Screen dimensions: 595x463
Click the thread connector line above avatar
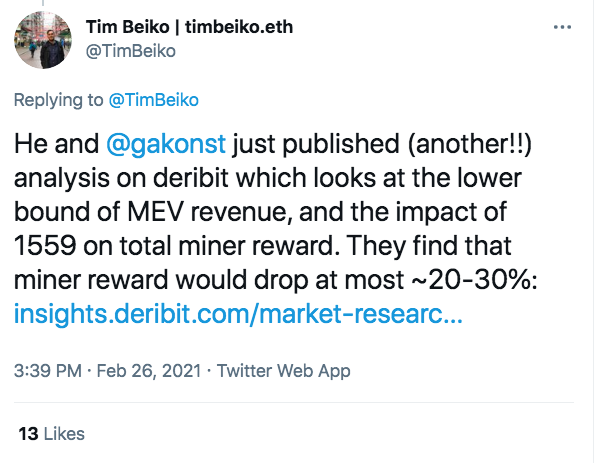(x=43, y=3)
